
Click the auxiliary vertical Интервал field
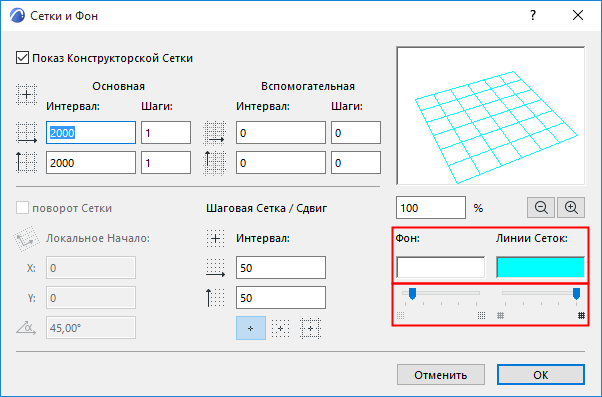(x=281, y=162)
